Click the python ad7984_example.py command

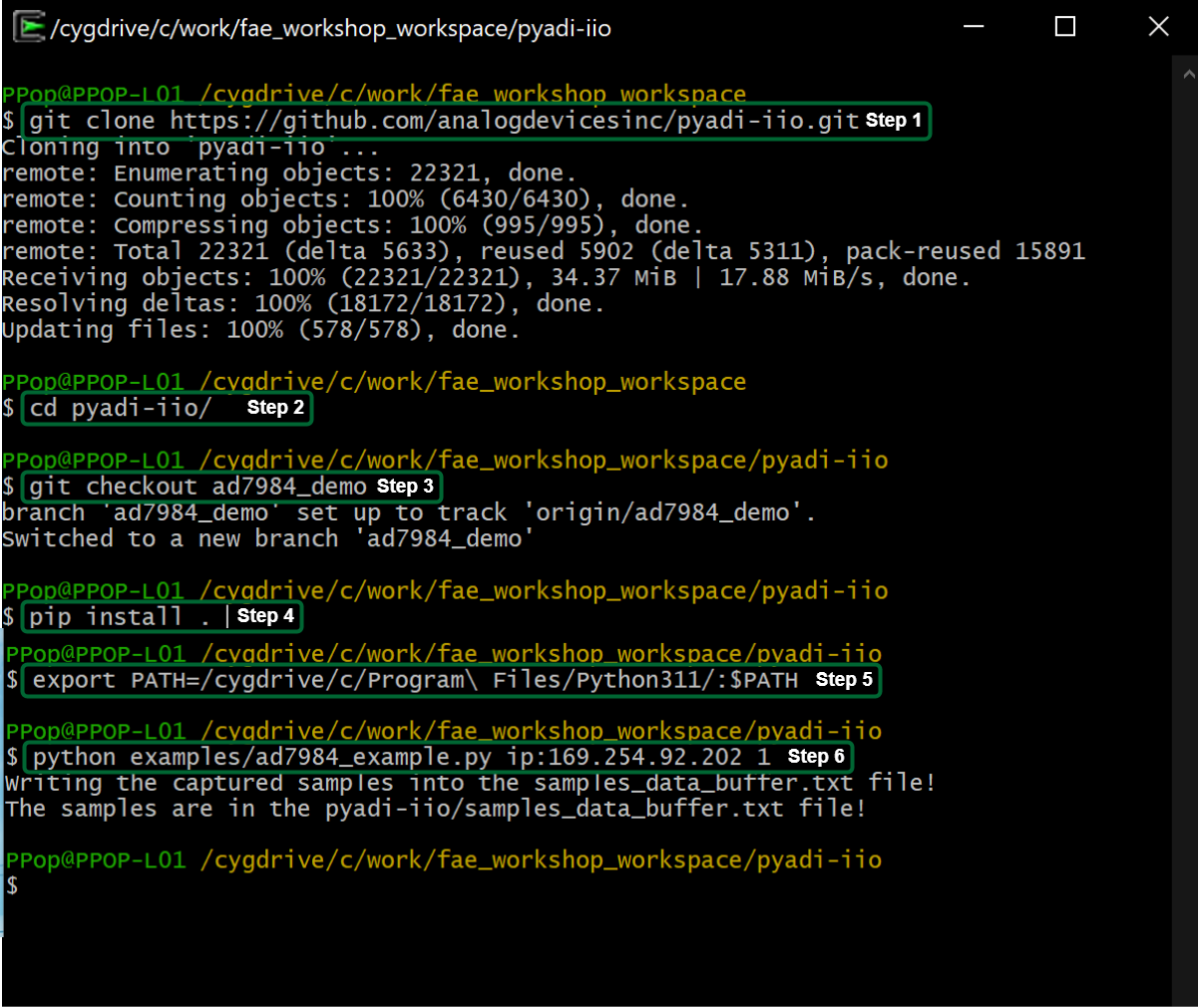(x=401, y=757)
